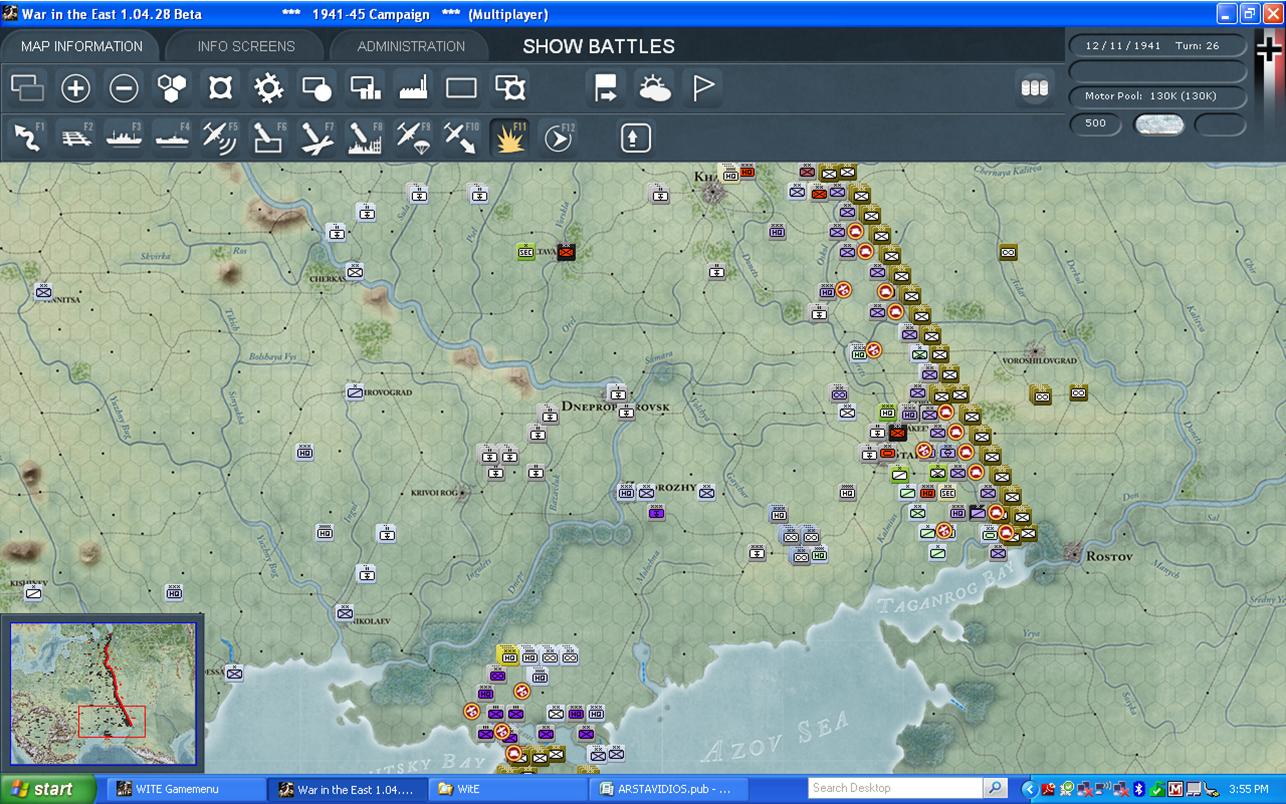Image resolution: width=1286 pixels, height=804 pixels.
Task: Select the F5 air recon mode icon
Action: tap(220, 138)
